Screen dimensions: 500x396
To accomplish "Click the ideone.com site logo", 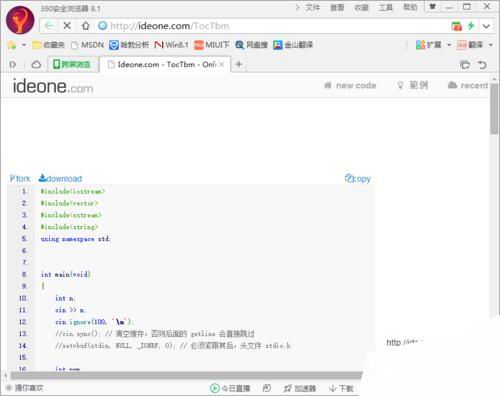I will click(x=53, y=86).
